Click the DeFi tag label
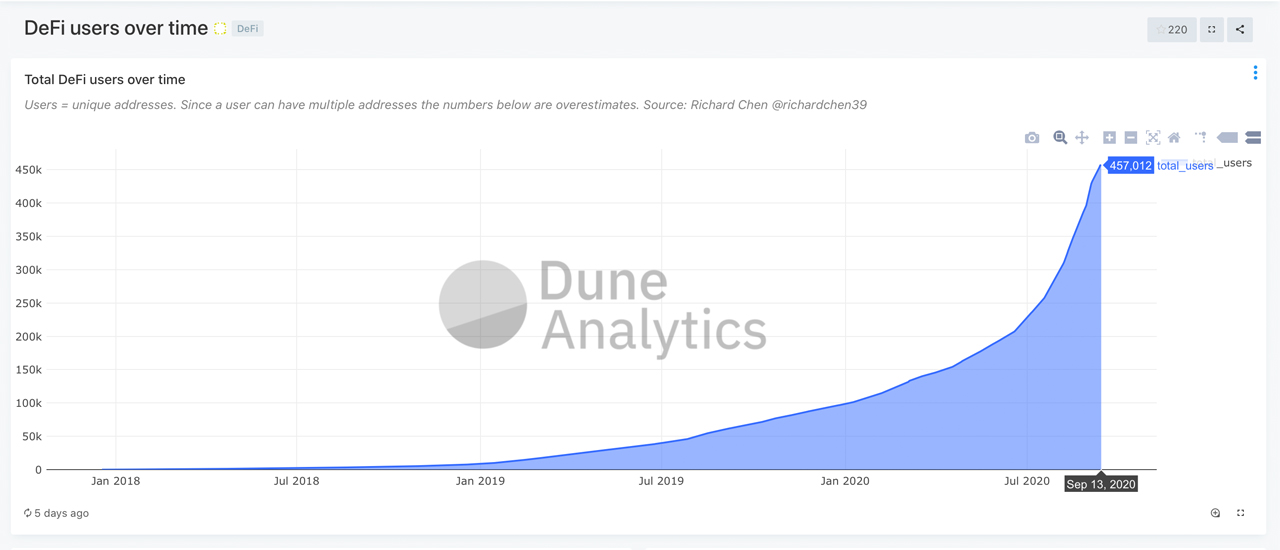 pos(248,29)
